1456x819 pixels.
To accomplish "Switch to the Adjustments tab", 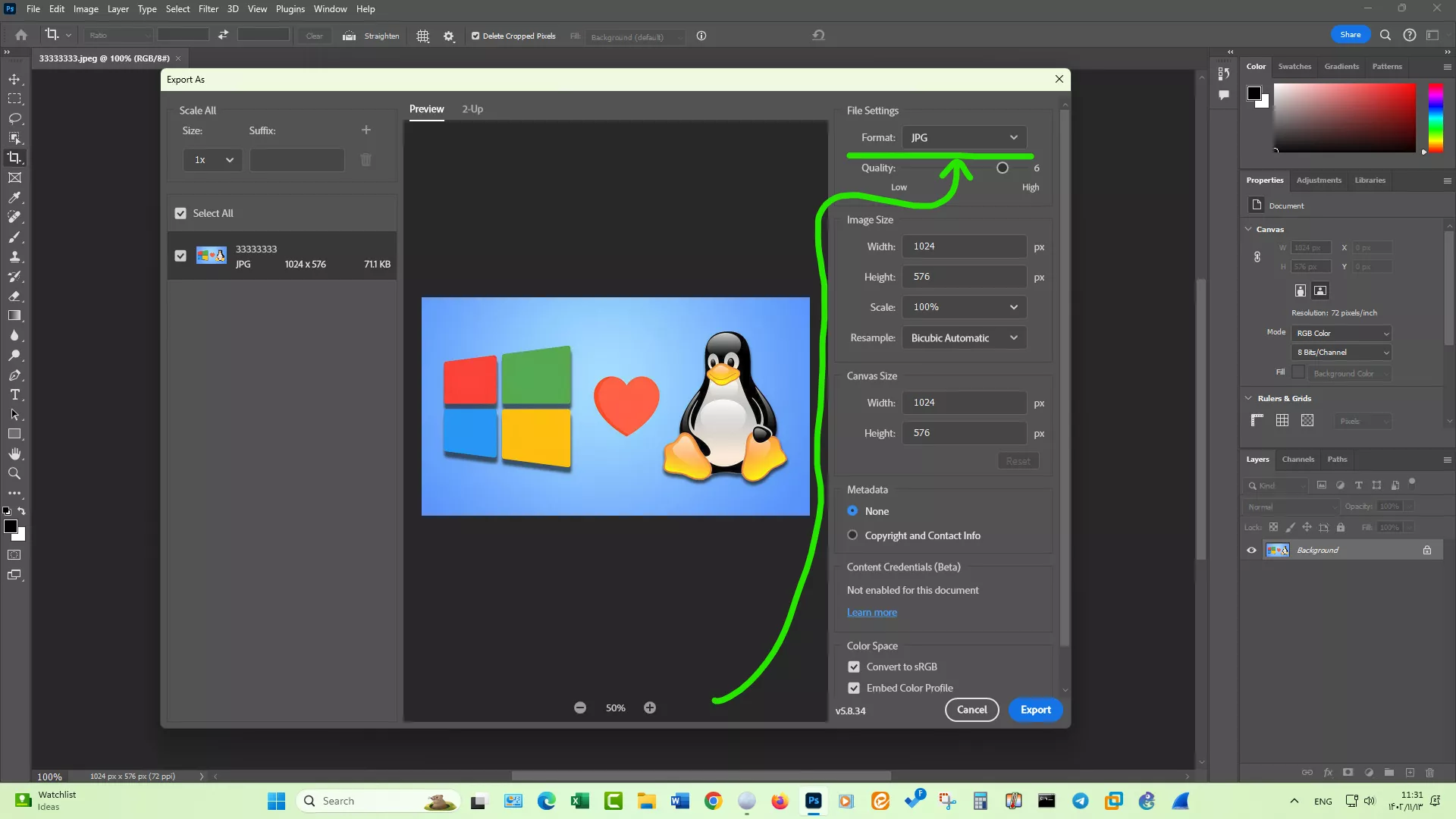I will click(x=1319, y=180).
